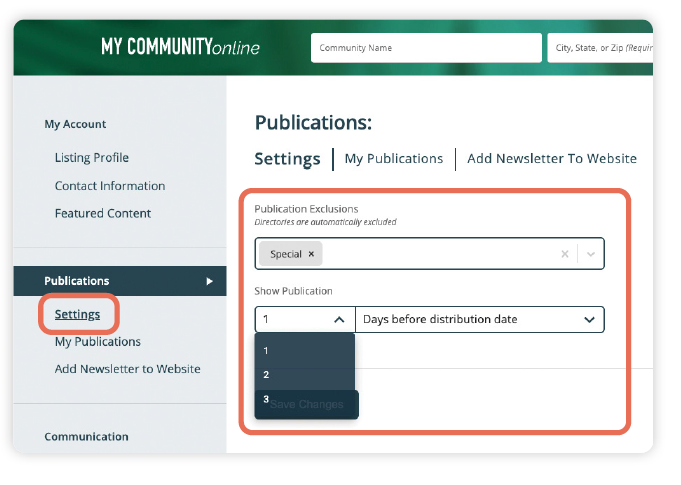
Task: Collapse the Show Publication number dropdown
Action: pos(339,320)
